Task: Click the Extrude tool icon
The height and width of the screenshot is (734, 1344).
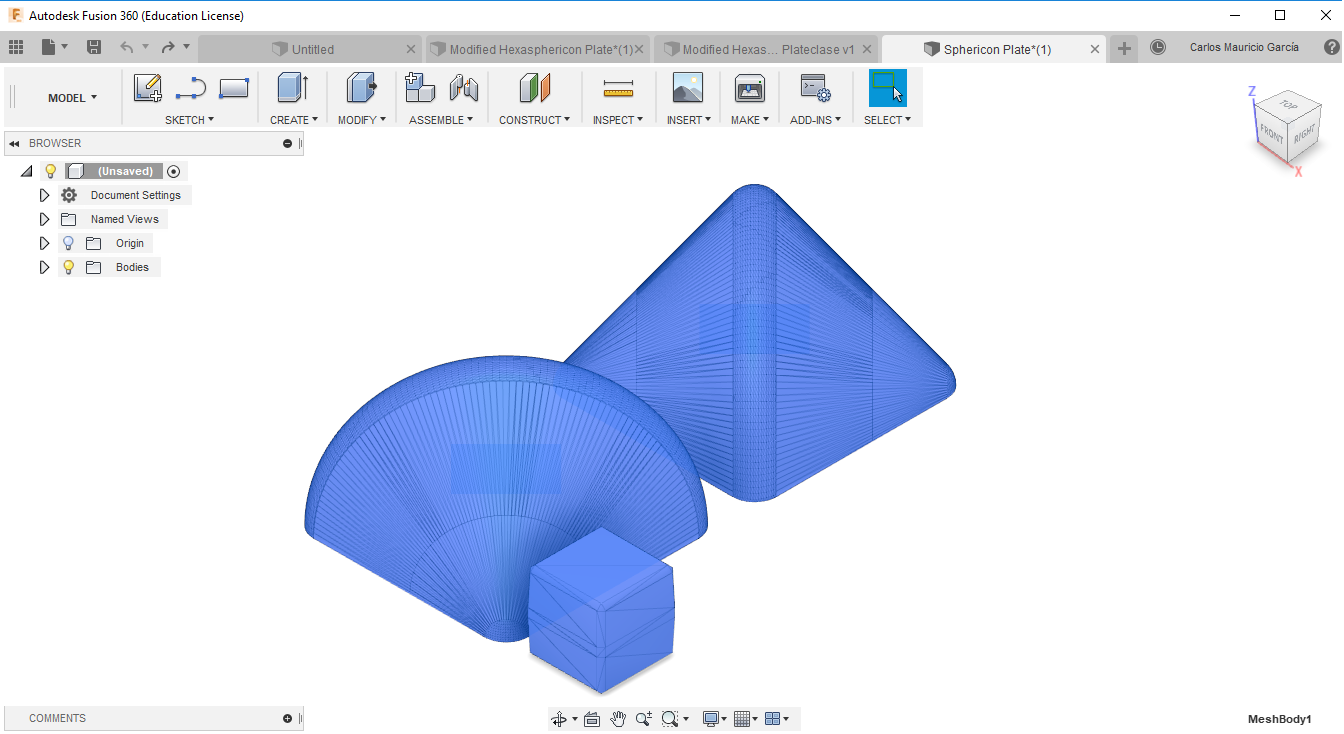Action: tap(293, 88)
